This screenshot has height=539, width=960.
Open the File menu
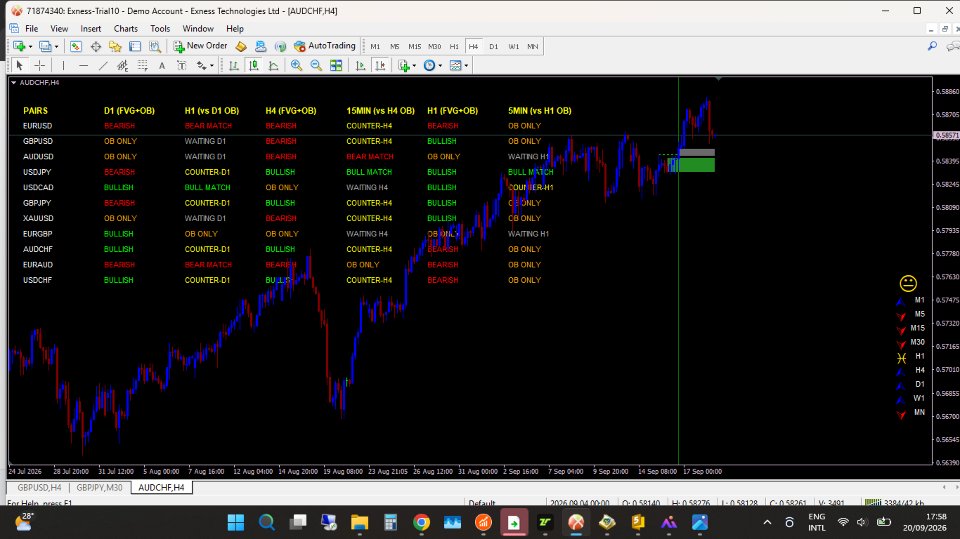pos(31,29)
